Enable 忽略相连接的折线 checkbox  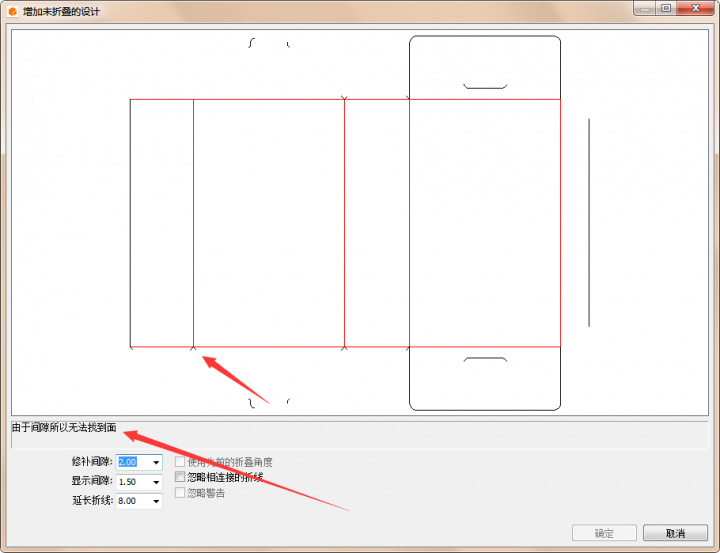point(180,478)
